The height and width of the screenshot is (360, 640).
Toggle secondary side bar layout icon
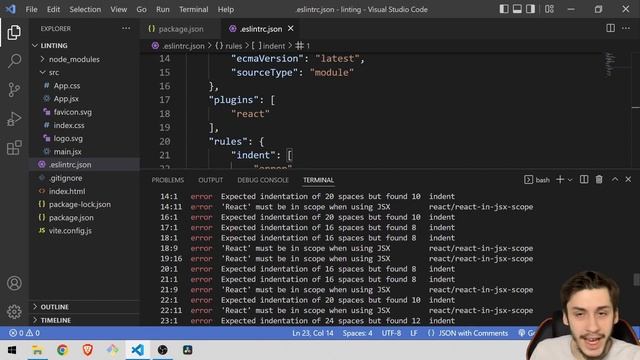(x=530, y=9)
